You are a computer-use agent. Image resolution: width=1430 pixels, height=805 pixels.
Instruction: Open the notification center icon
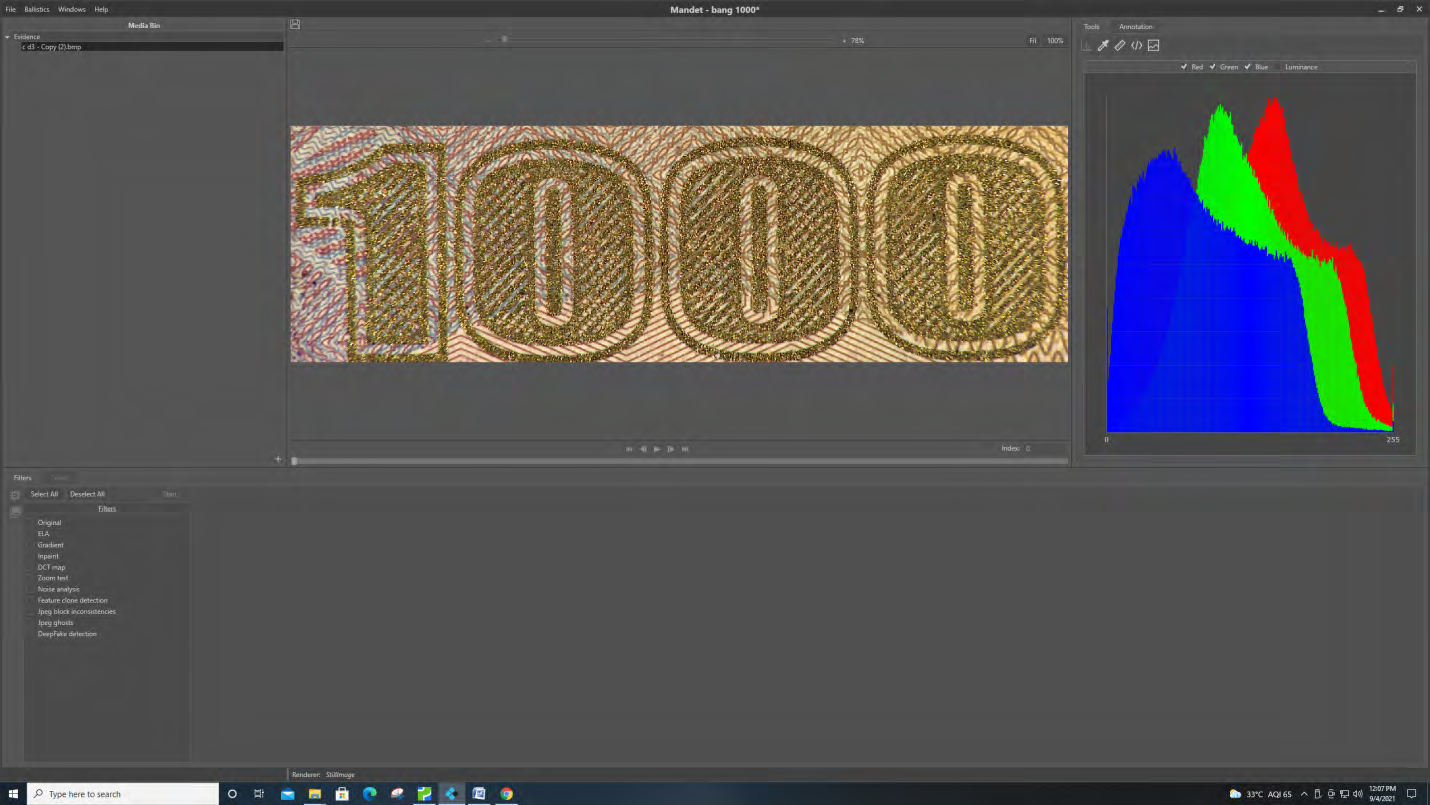click(1411, 794)
